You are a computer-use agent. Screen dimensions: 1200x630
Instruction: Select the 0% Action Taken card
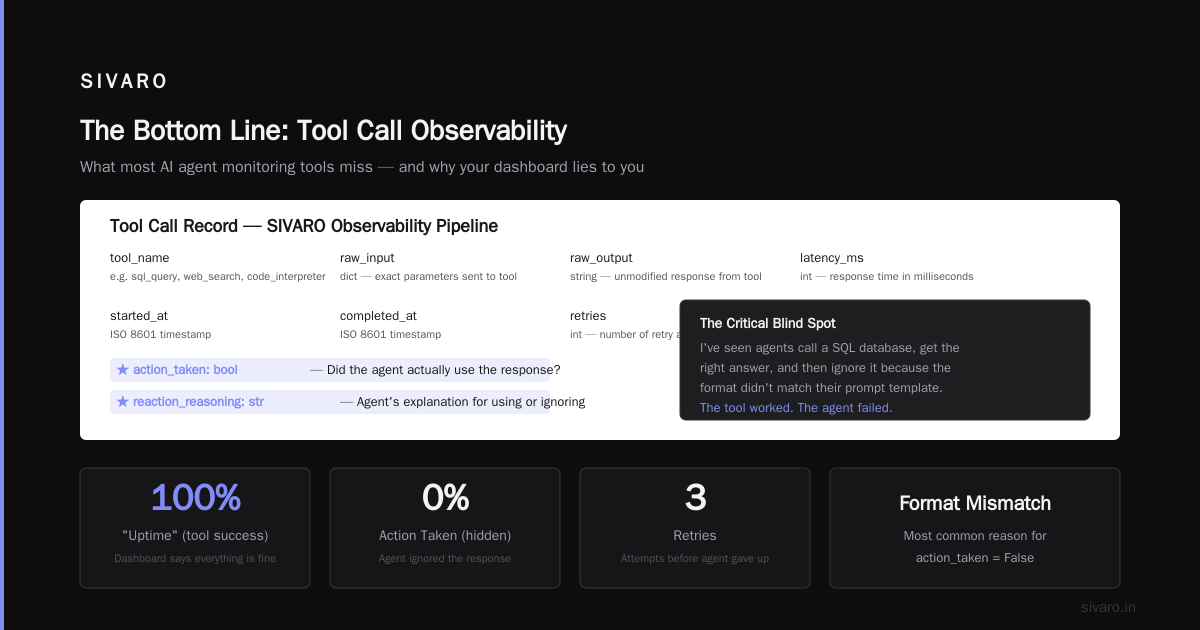pos(445,528)
